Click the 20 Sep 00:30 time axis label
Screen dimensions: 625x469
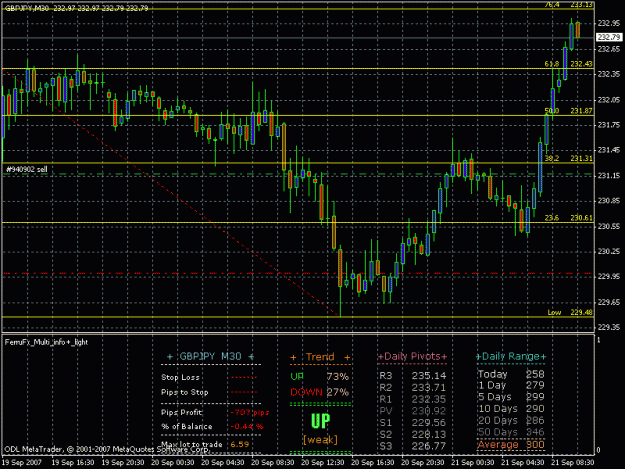point(173,463)
